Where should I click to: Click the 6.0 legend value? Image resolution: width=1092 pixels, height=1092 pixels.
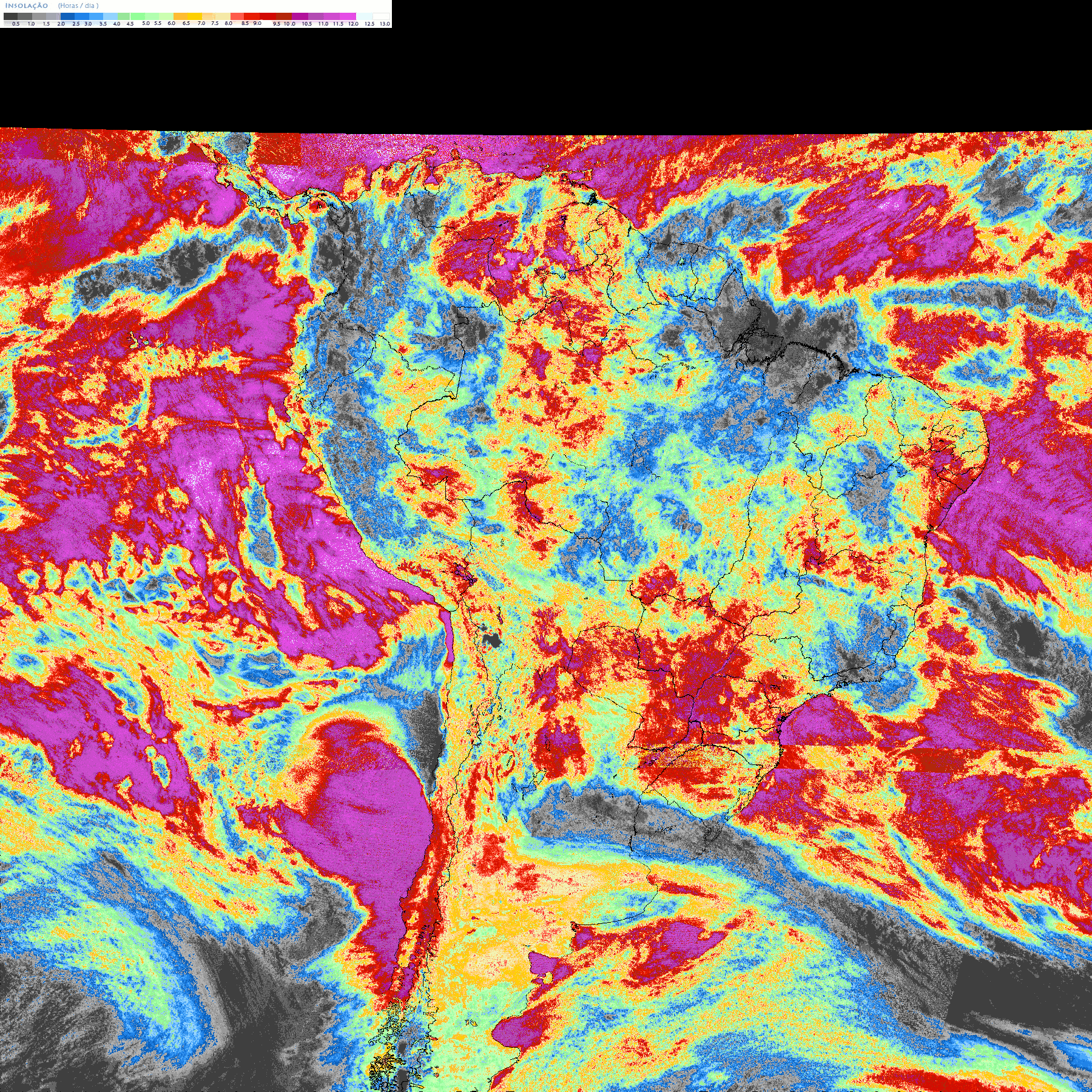pyautogui.click(x=172, y=23)
